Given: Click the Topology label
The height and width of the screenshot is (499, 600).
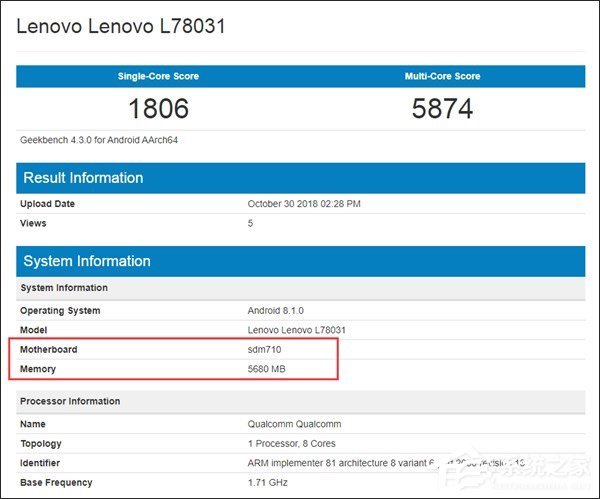Looking at the screenshot, I should click(x=41, y=444).
